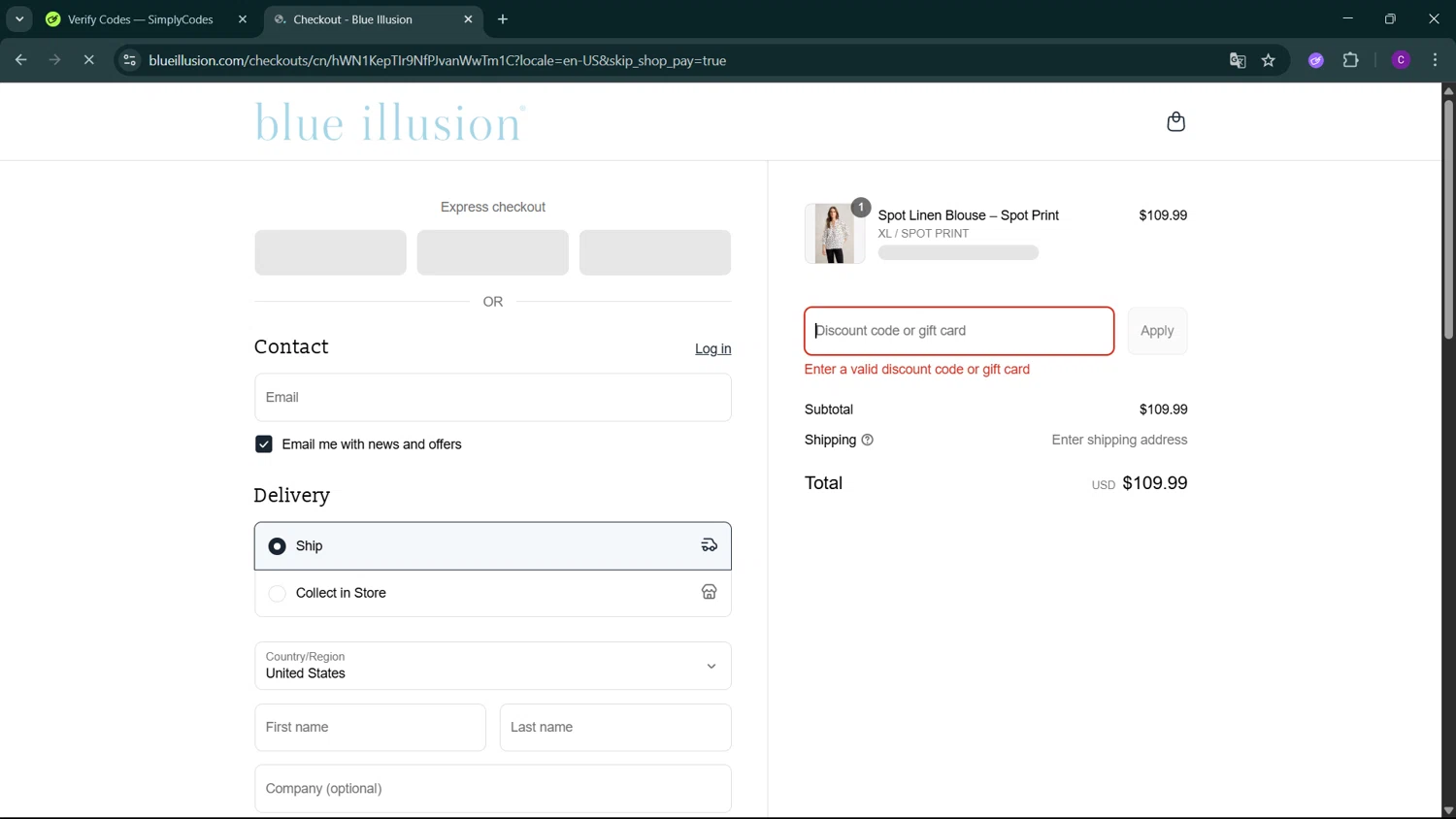Screen dimensions: 1456x819
Task: Click the Google Translate icon in address bar
Action: (1238, 60)
